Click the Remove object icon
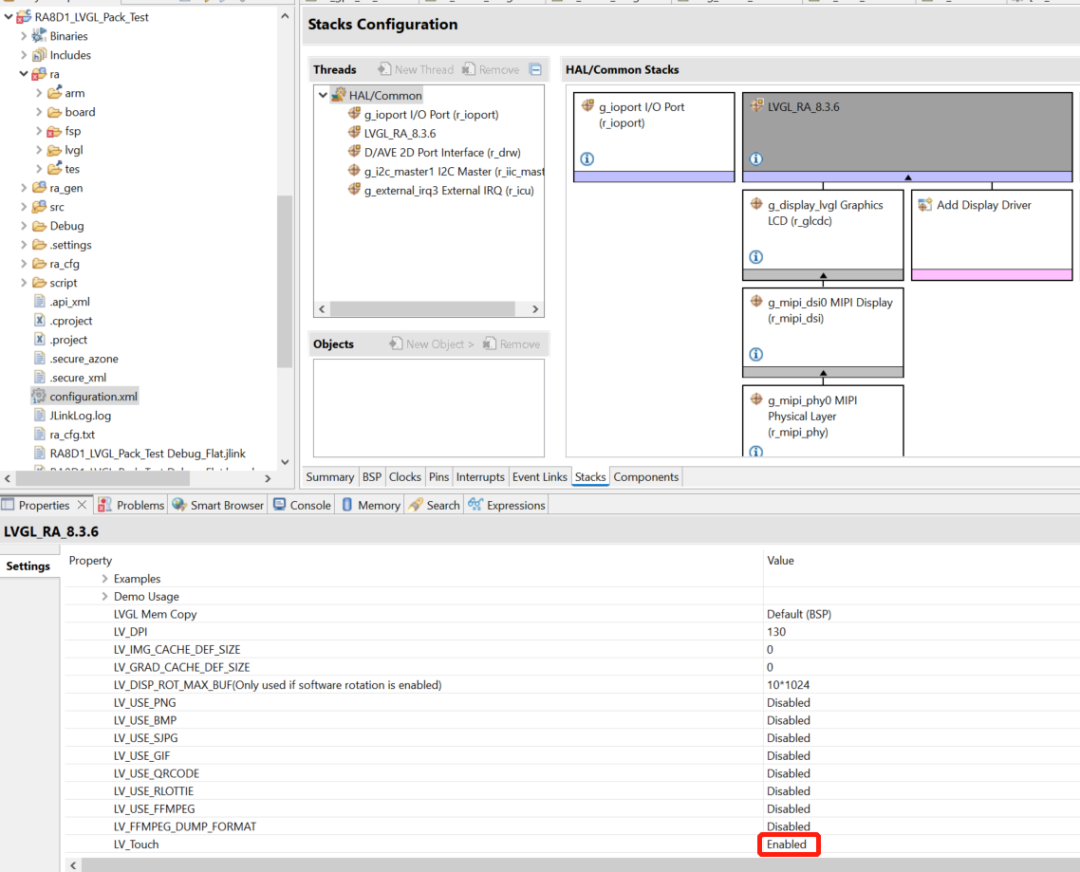1080x872 pixels. coord(489,343)
